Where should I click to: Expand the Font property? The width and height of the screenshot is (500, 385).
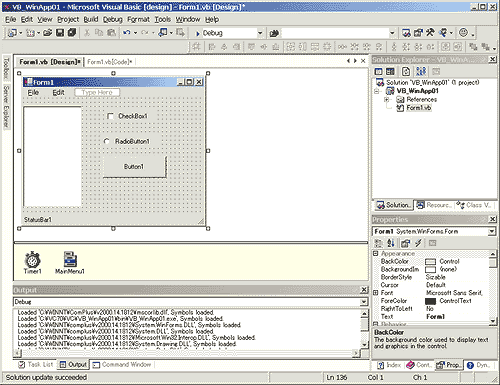click(375, 293)
